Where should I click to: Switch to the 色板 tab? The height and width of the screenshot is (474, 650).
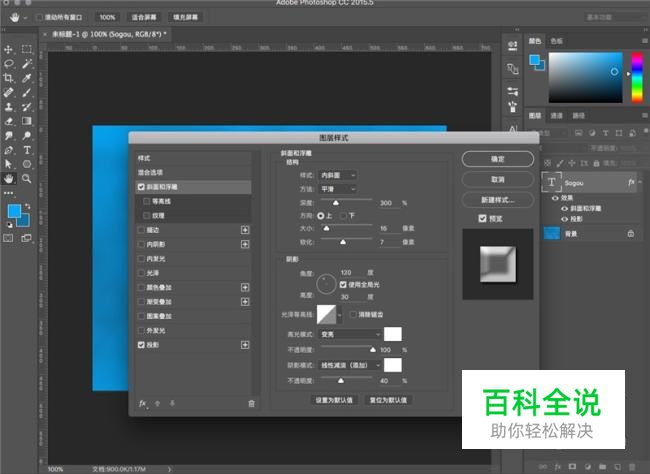click(x=556, y=41)
